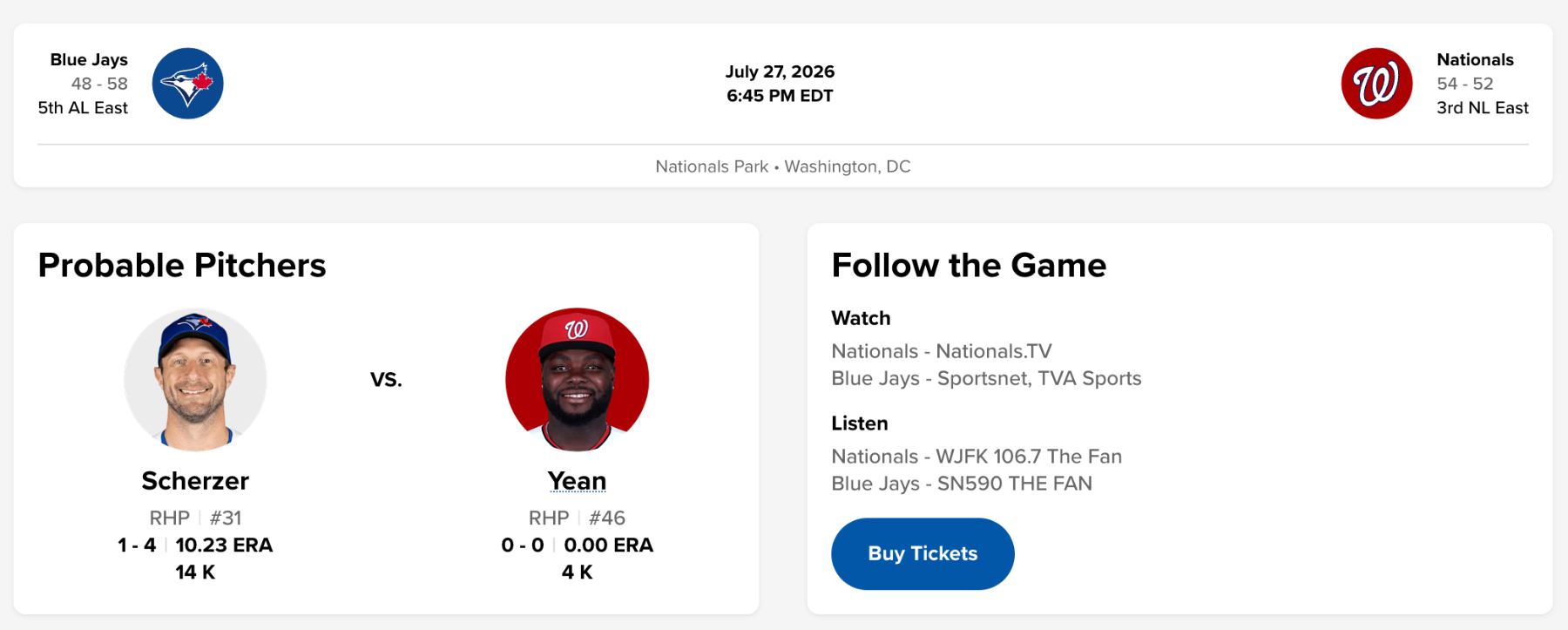The image size is (1568, 630).
Task: Click the Blue Jays team logo
Action: pos(187,84)
